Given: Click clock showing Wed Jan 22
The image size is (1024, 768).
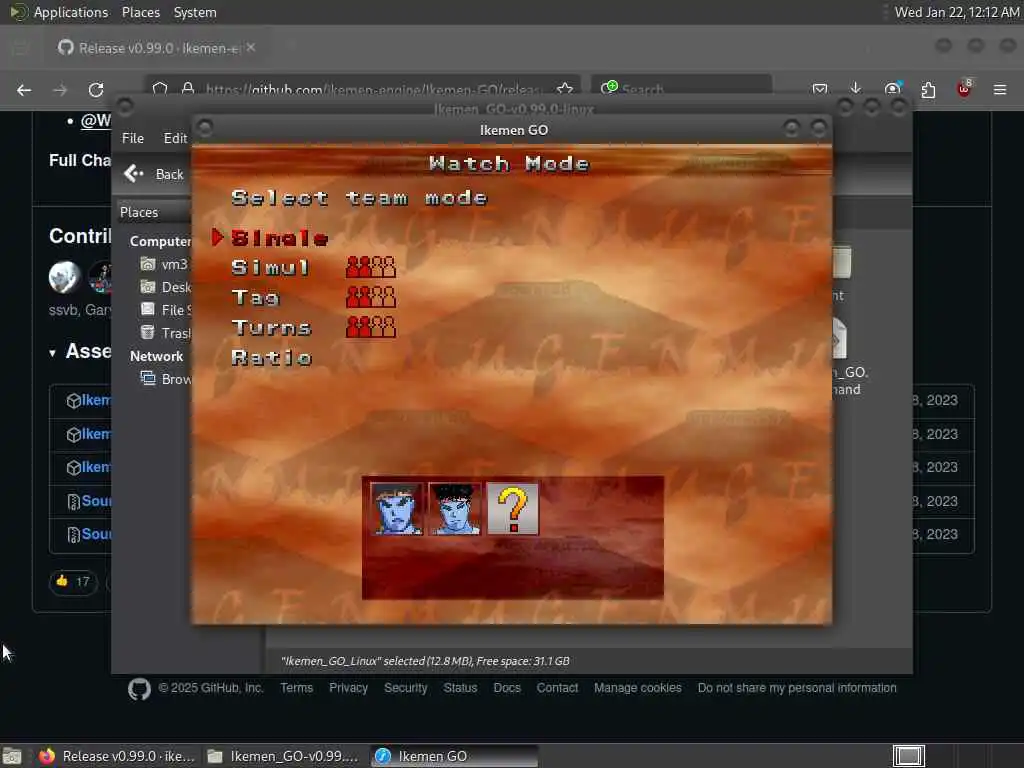Looking at the screenshot, I should pos(957,12).
